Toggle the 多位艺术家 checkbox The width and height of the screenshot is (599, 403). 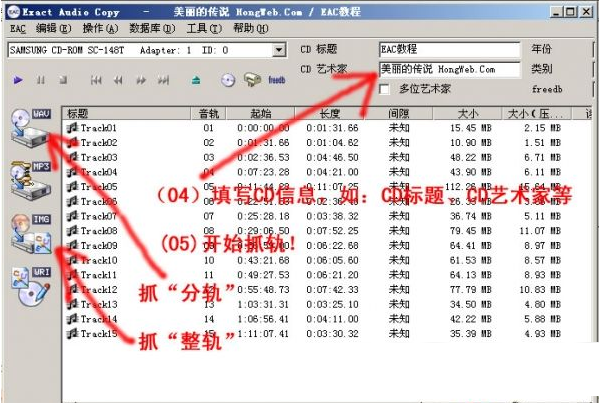tap(384, 89)
